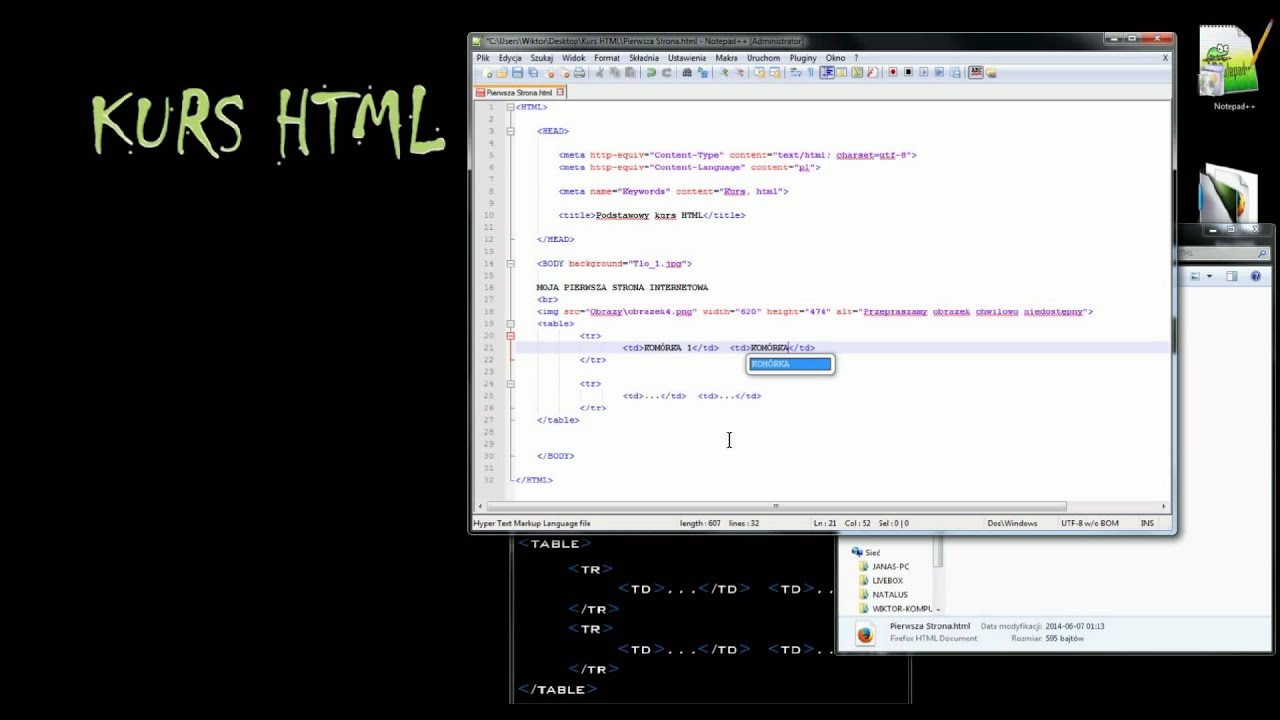
Task: Click the Copy toolbar icon
Action: [x=615, y=72]
